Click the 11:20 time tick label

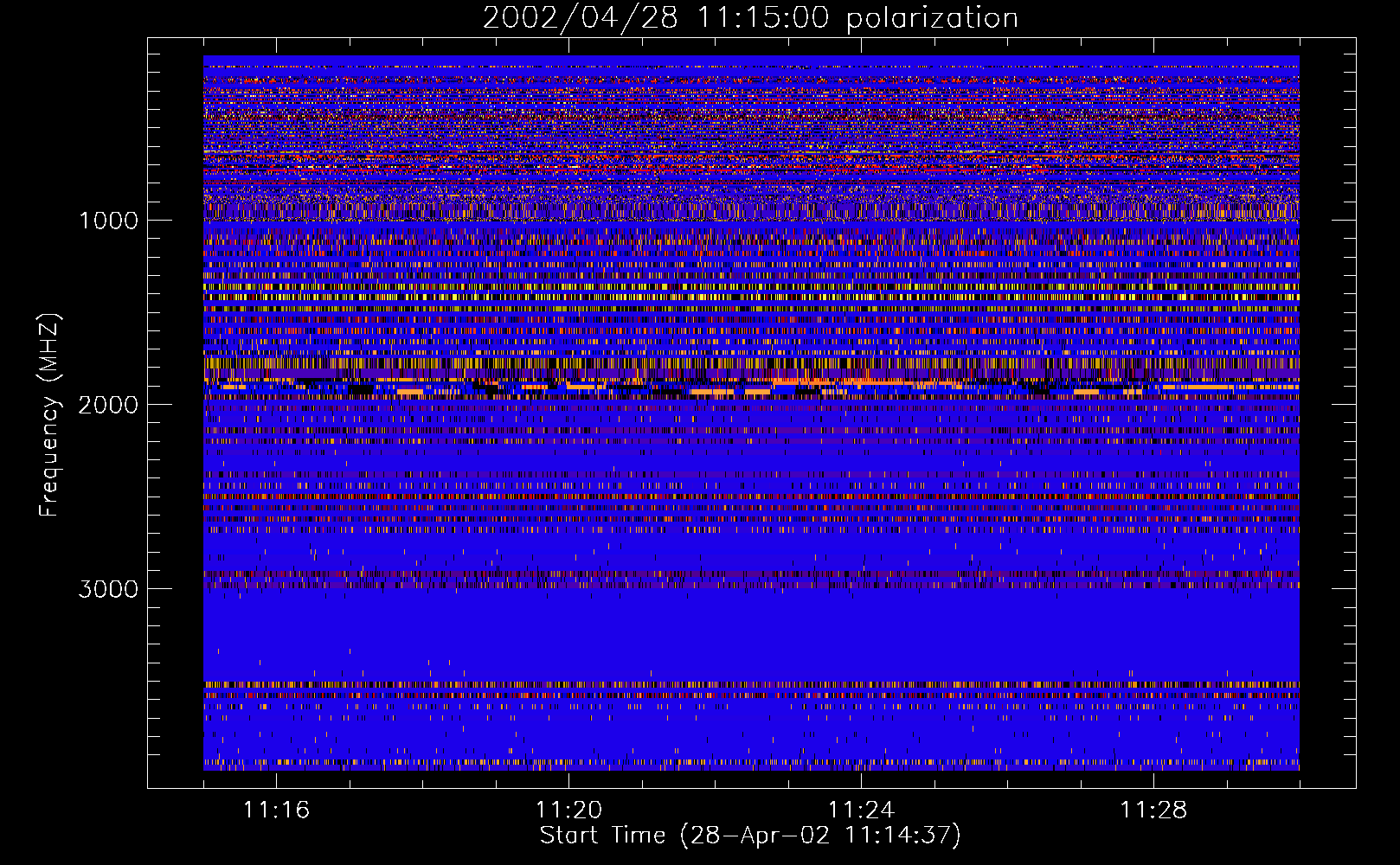coord(568,810)
